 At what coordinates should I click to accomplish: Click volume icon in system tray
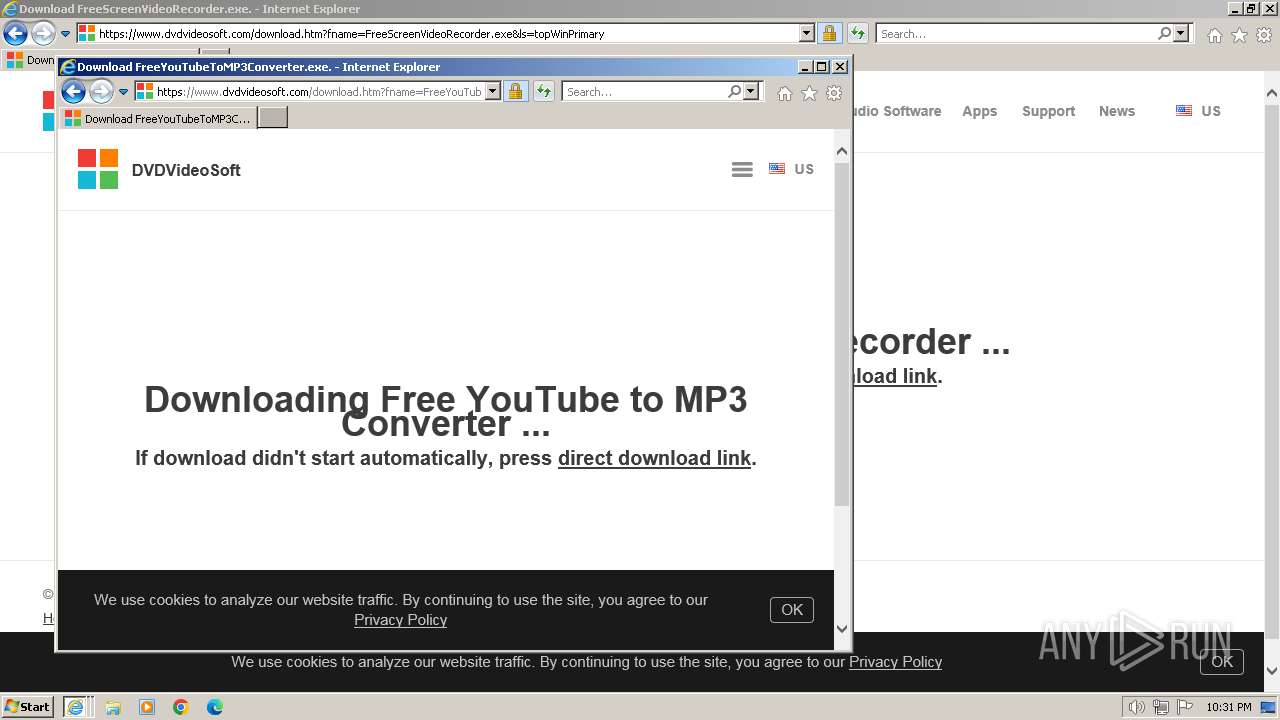(1137, 707)
